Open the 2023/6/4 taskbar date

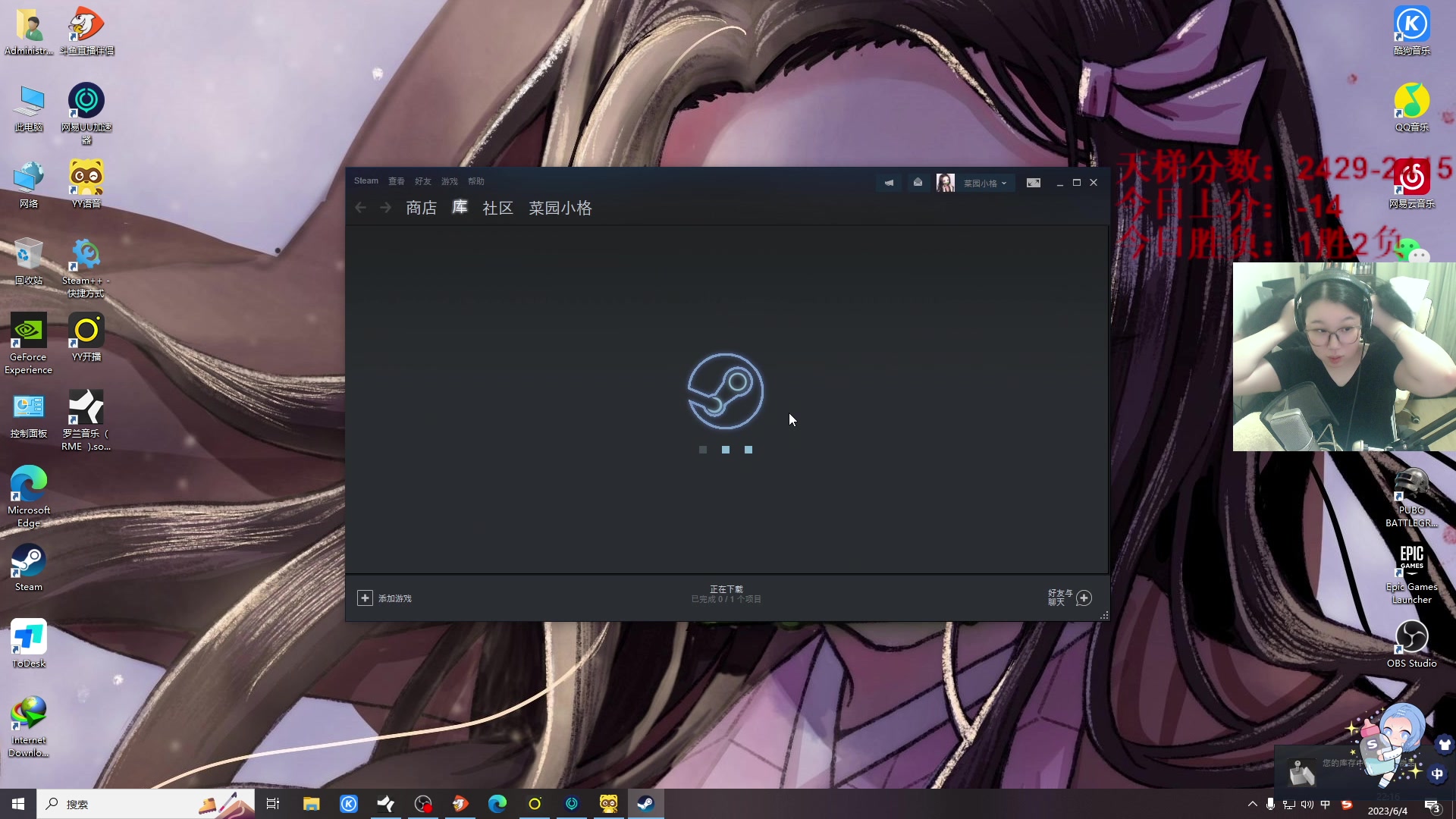(x=1387, y=811)
